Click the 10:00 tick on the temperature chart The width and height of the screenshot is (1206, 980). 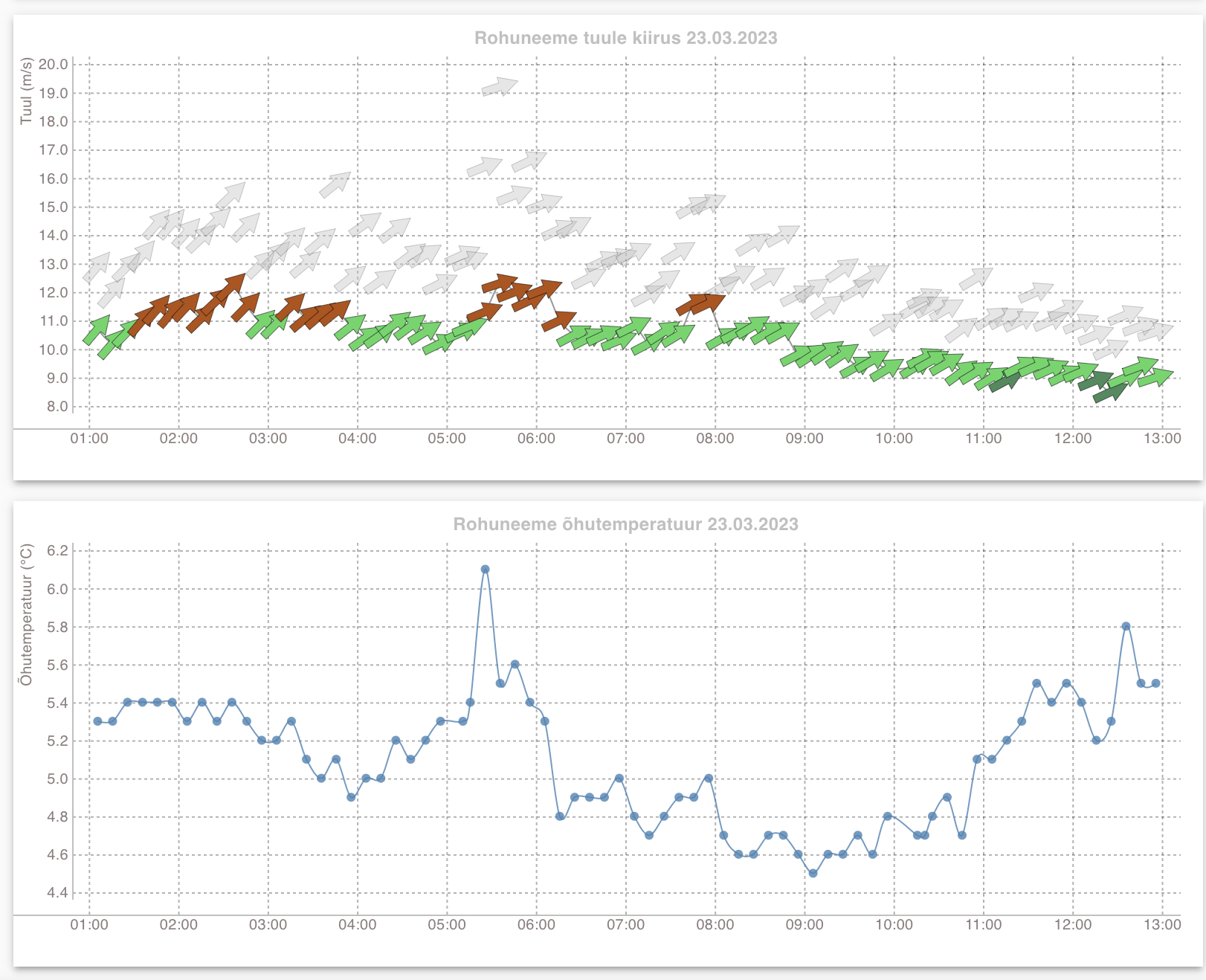click(x=894, y=925)
